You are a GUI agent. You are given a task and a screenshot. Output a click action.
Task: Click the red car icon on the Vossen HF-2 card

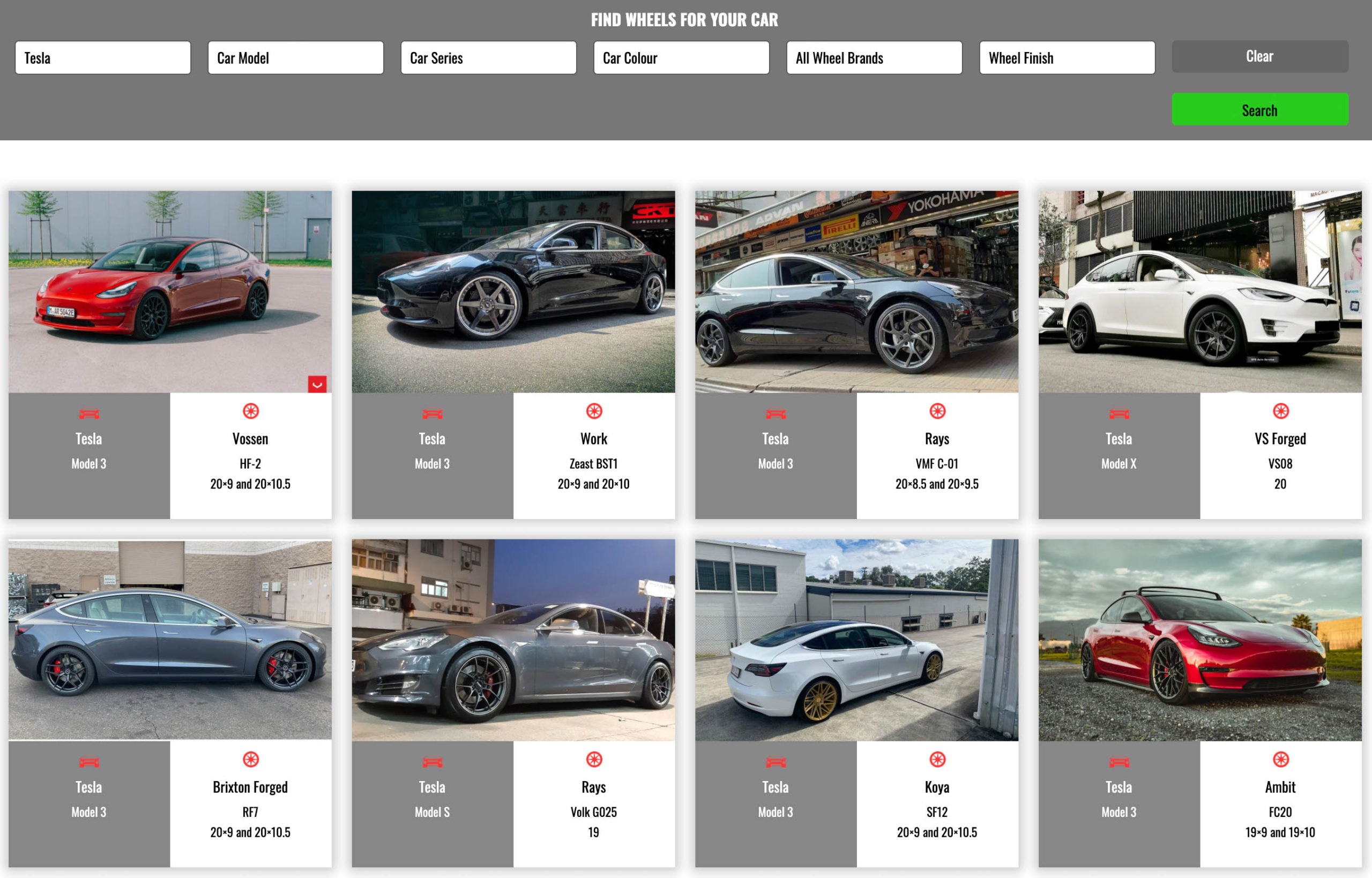pos(89,414)
